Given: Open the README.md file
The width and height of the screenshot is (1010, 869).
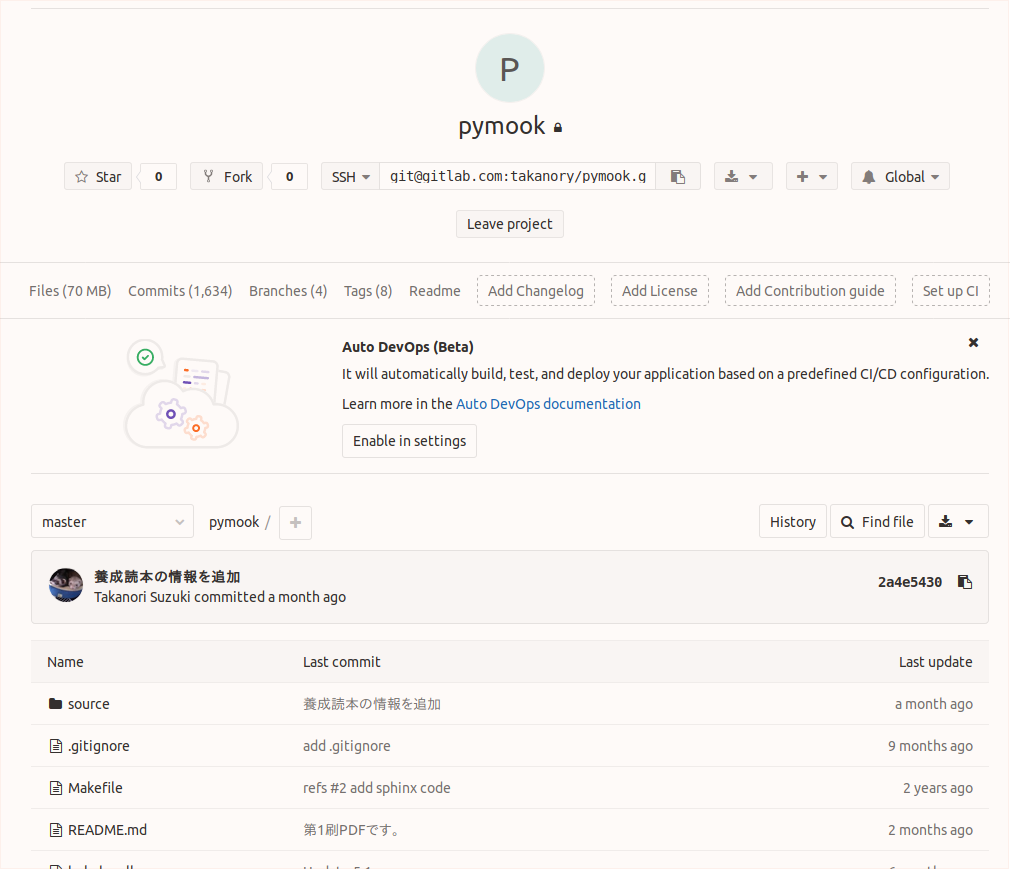Looking at the screenshot, I should tap(108, 830).
